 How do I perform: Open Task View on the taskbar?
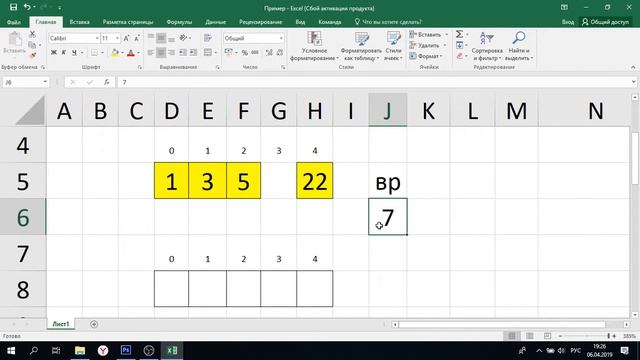tap(56, 350)
